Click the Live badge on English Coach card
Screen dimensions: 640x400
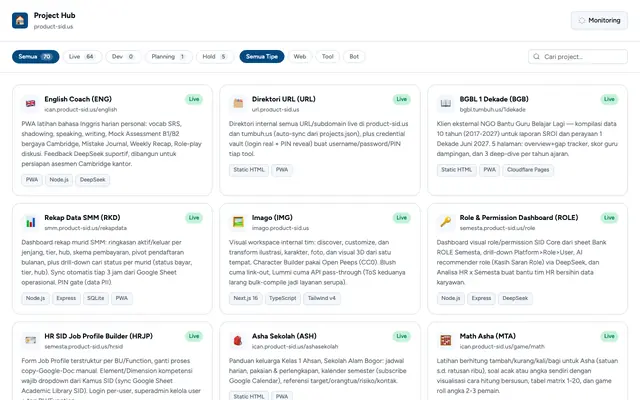(x=194, y=99)
